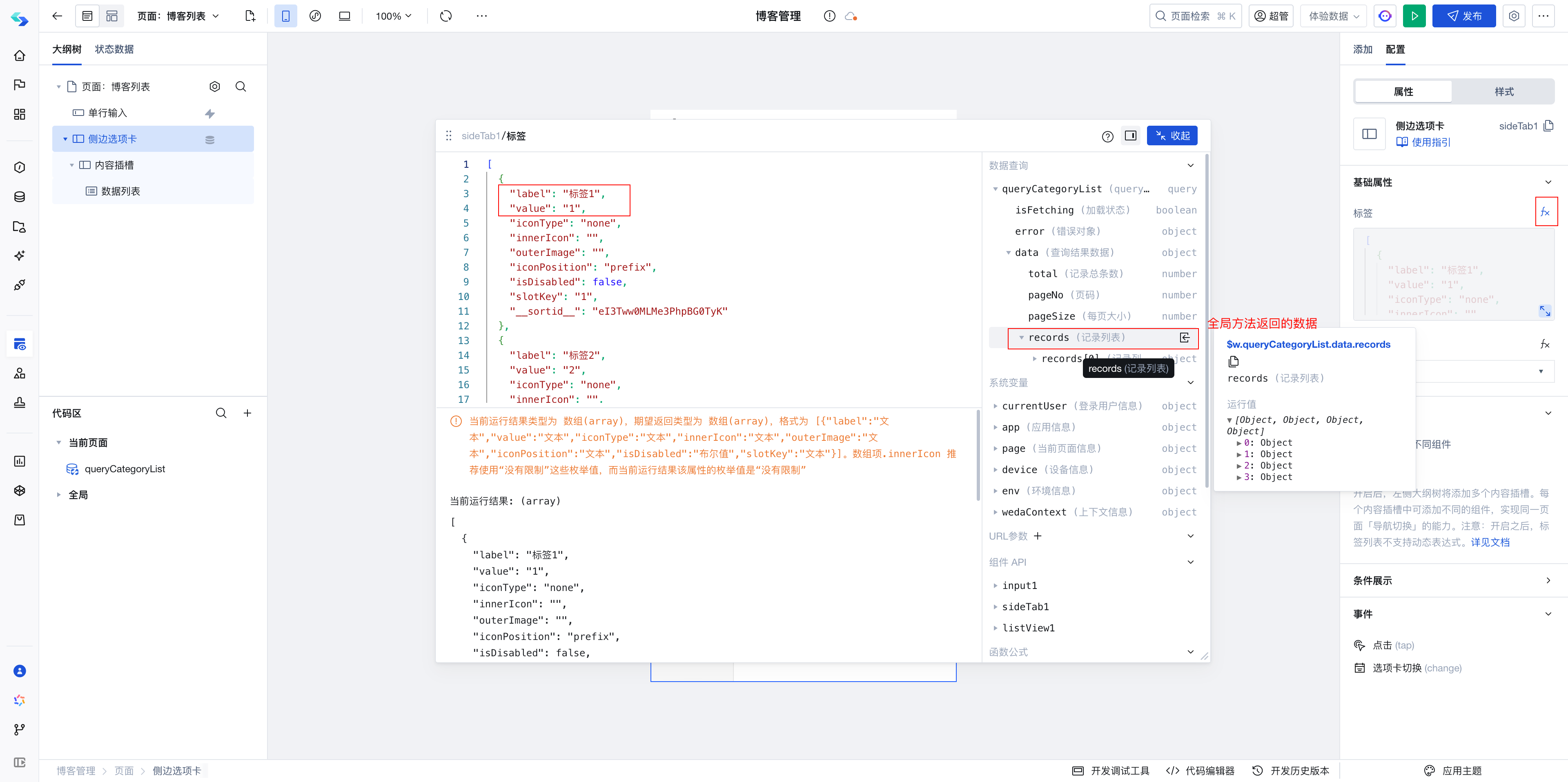Switch to desktop PC preview icon
Screen dimensions: 1568x782
coord(345,16)
